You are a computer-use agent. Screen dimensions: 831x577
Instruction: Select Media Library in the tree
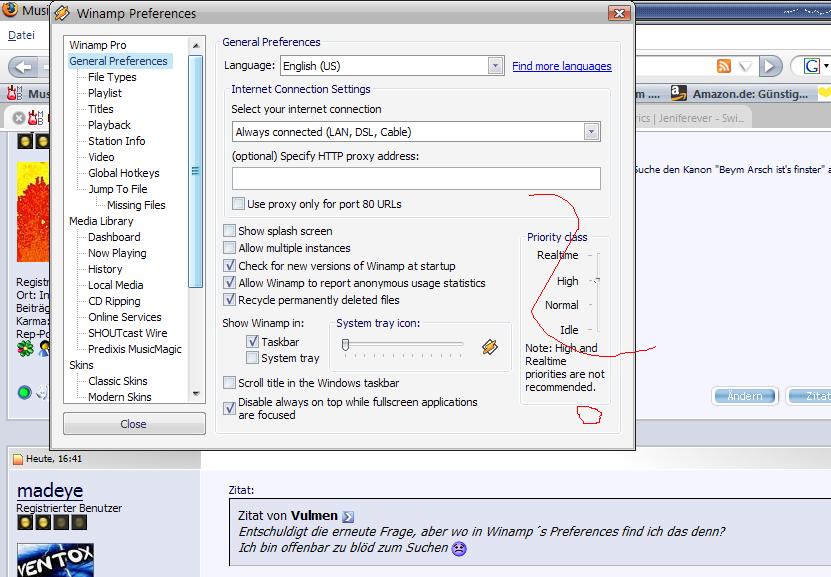[x=101, y=221]
